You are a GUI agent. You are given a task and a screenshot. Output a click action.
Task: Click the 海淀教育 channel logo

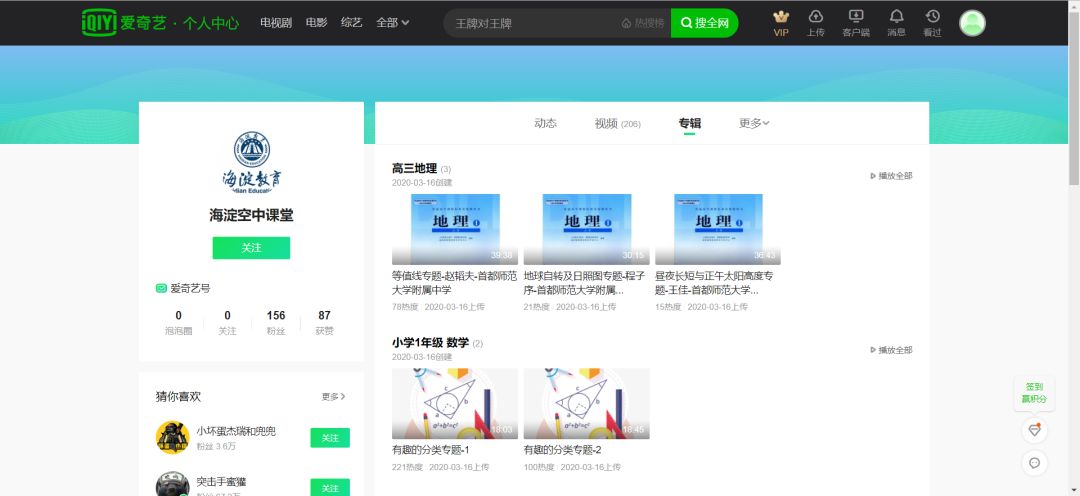click(251, 163)
